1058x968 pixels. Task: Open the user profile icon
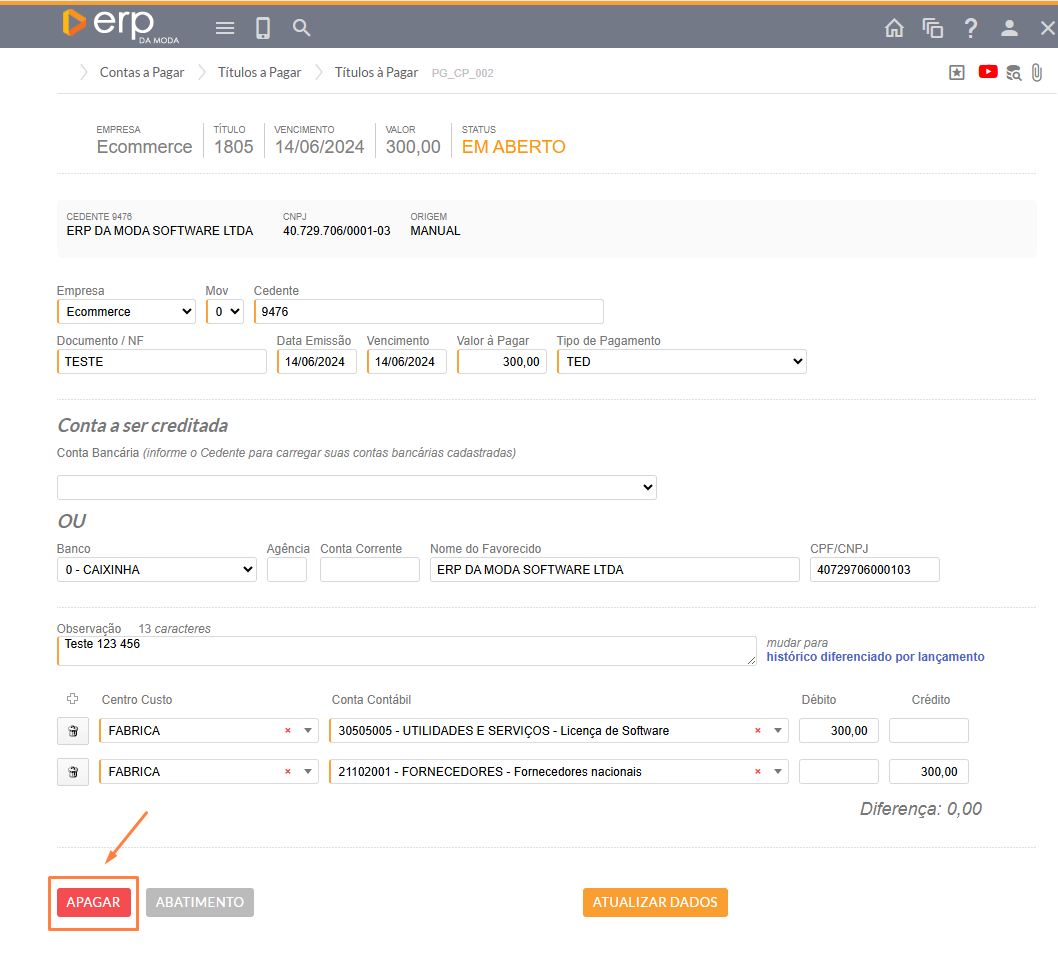point(1009,28)
